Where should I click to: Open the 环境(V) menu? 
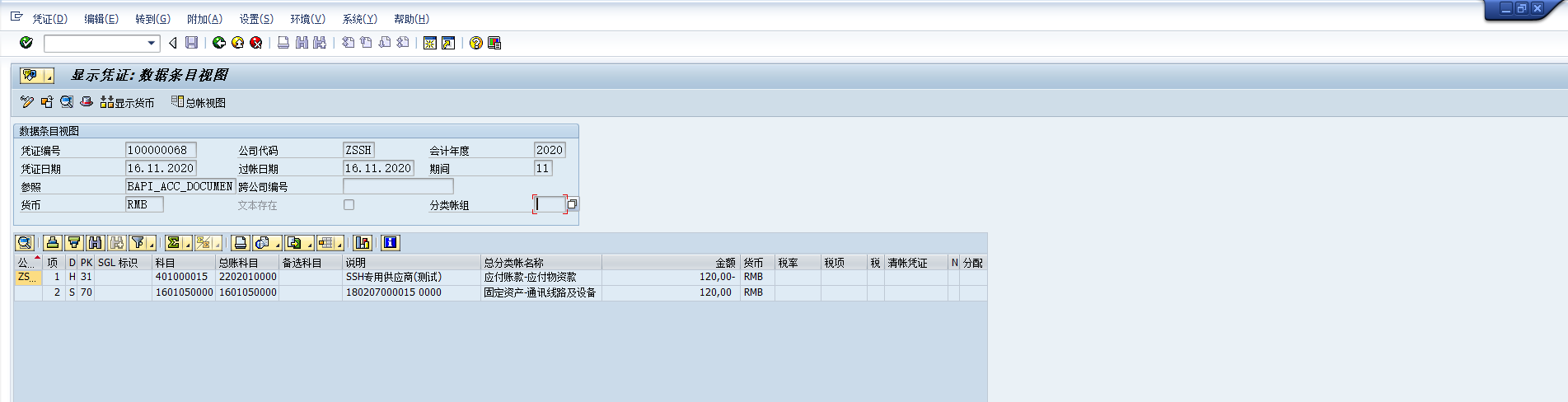pyautogui.click(x=307, y=19)
